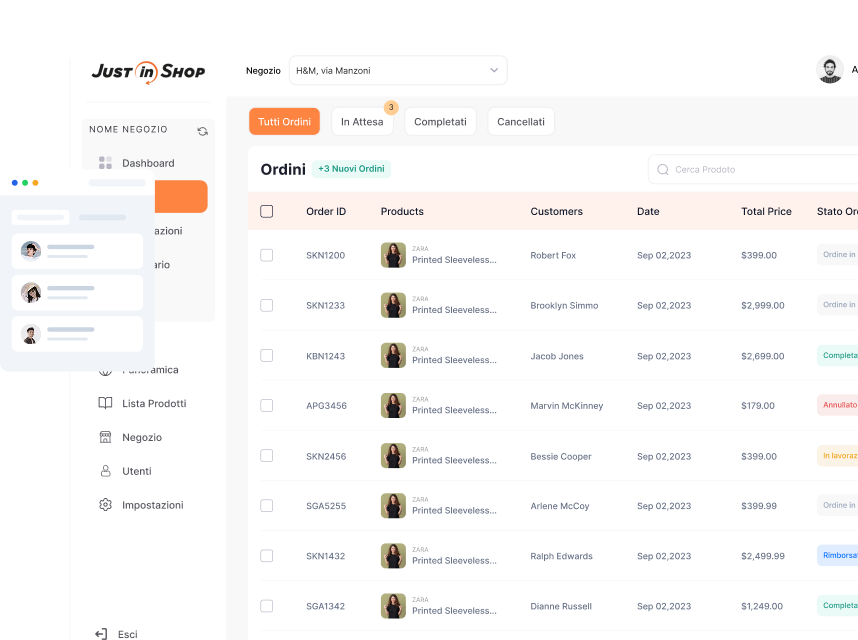Click the search magnifier icon
858x640 pixels.
pos(663,170)
